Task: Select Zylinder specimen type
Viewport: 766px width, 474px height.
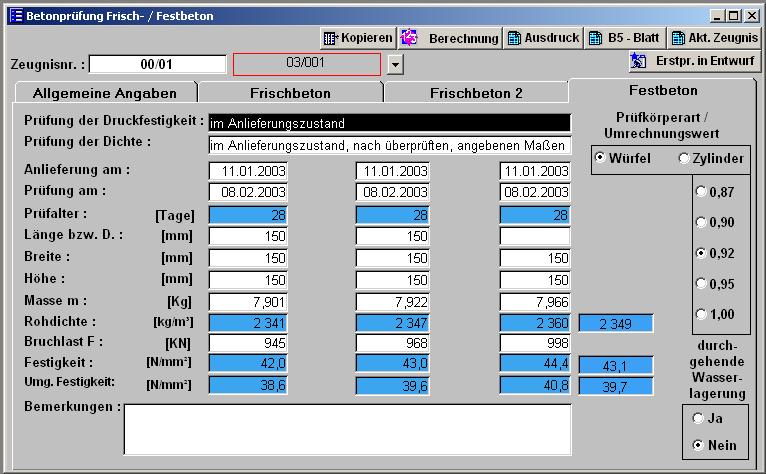Action: 684,158
